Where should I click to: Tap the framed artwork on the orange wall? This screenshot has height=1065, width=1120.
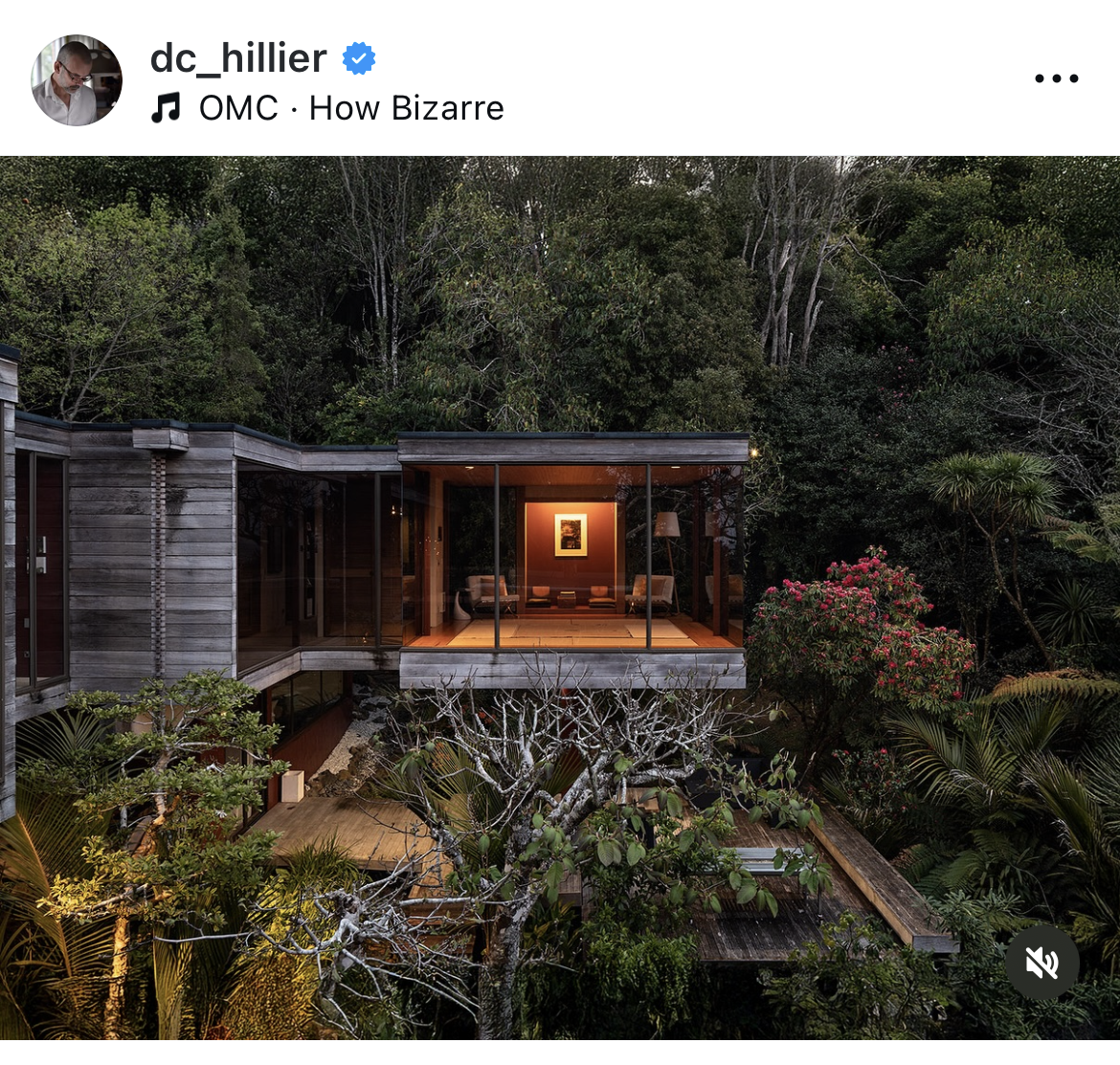571,534
